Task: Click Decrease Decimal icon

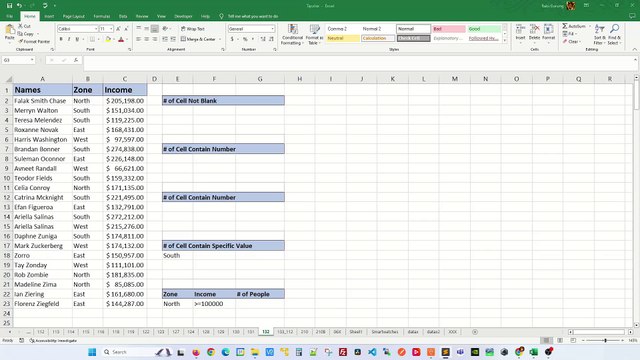Action: click(x=271, y=39)
